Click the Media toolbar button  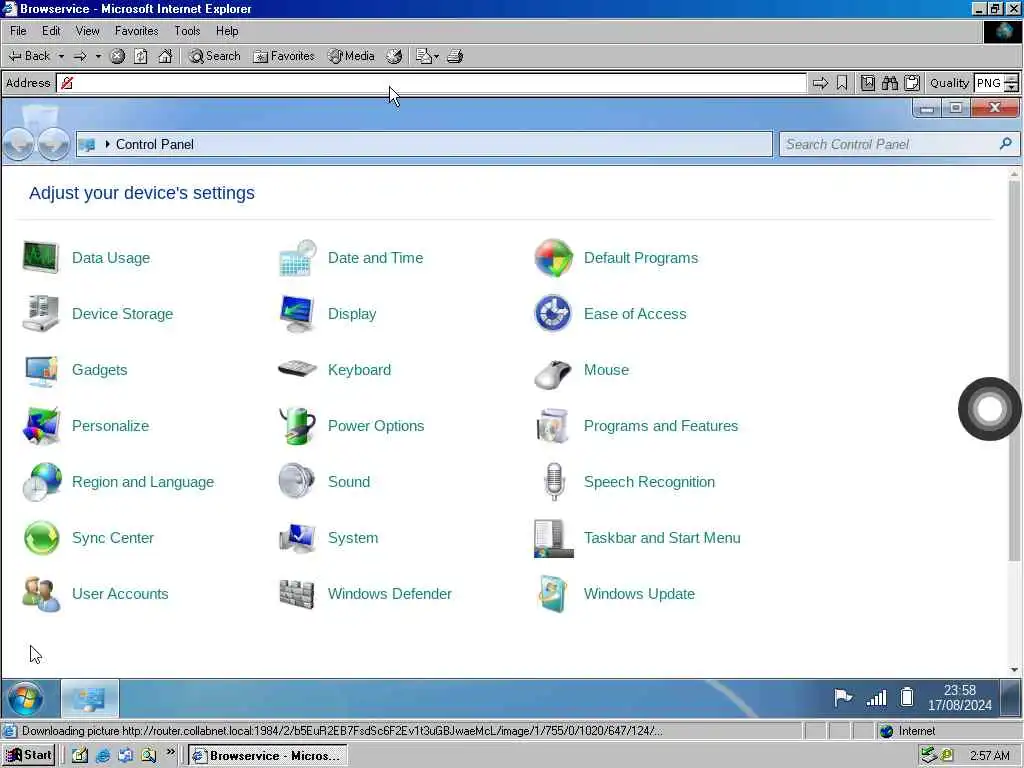coord(351,56)
